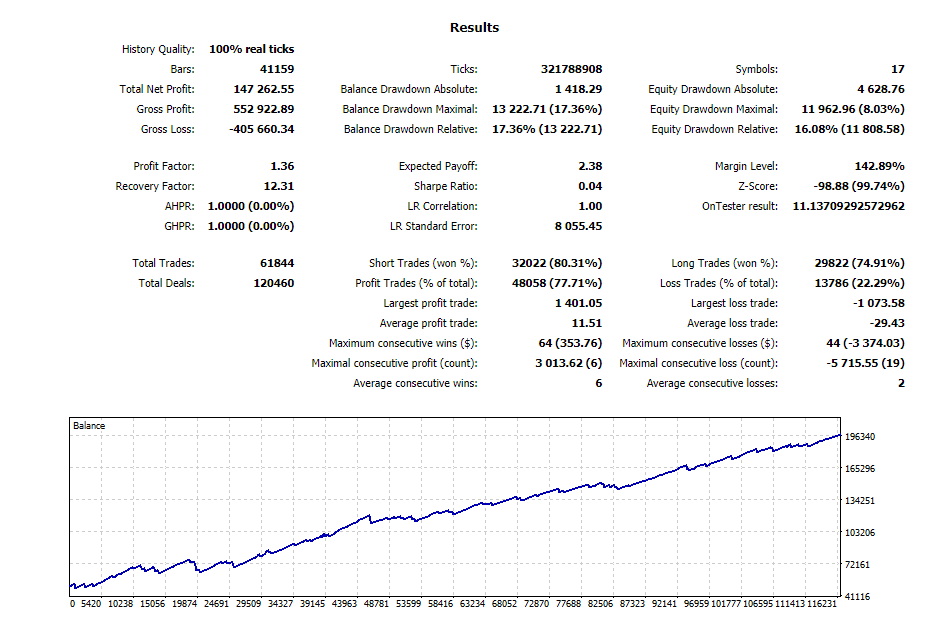Select the 116231 deal axis label
926x634 pixels.
[x=822, y=604]
